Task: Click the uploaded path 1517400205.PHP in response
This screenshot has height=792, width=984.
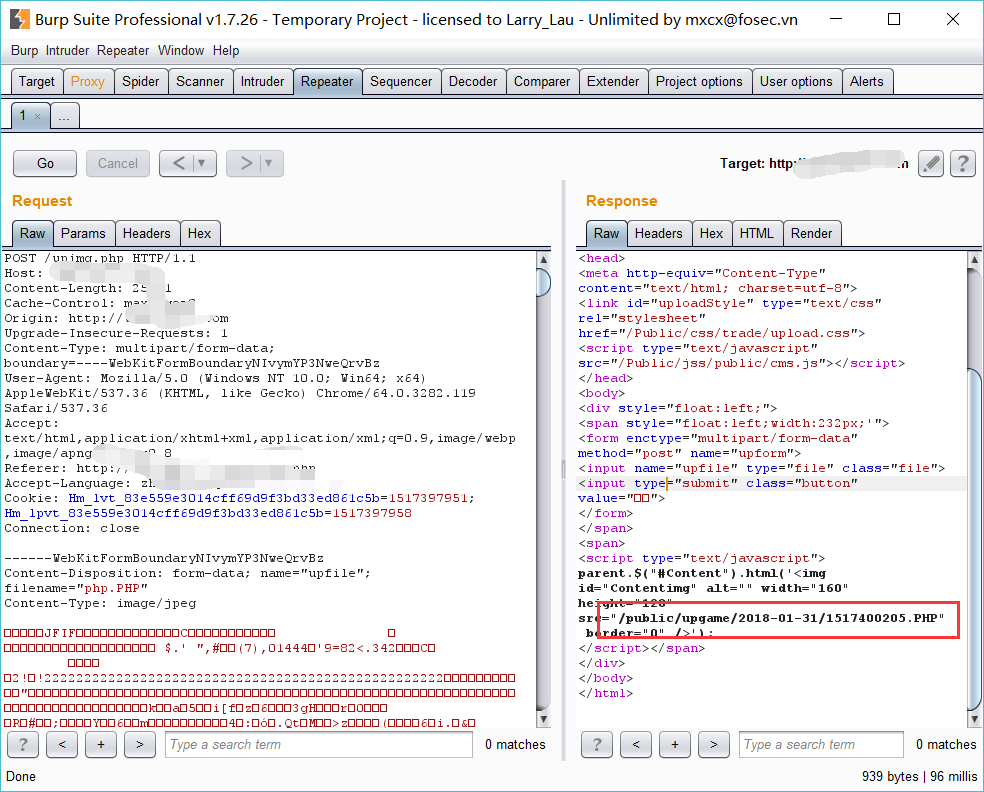Action: (x=882, y=618)
